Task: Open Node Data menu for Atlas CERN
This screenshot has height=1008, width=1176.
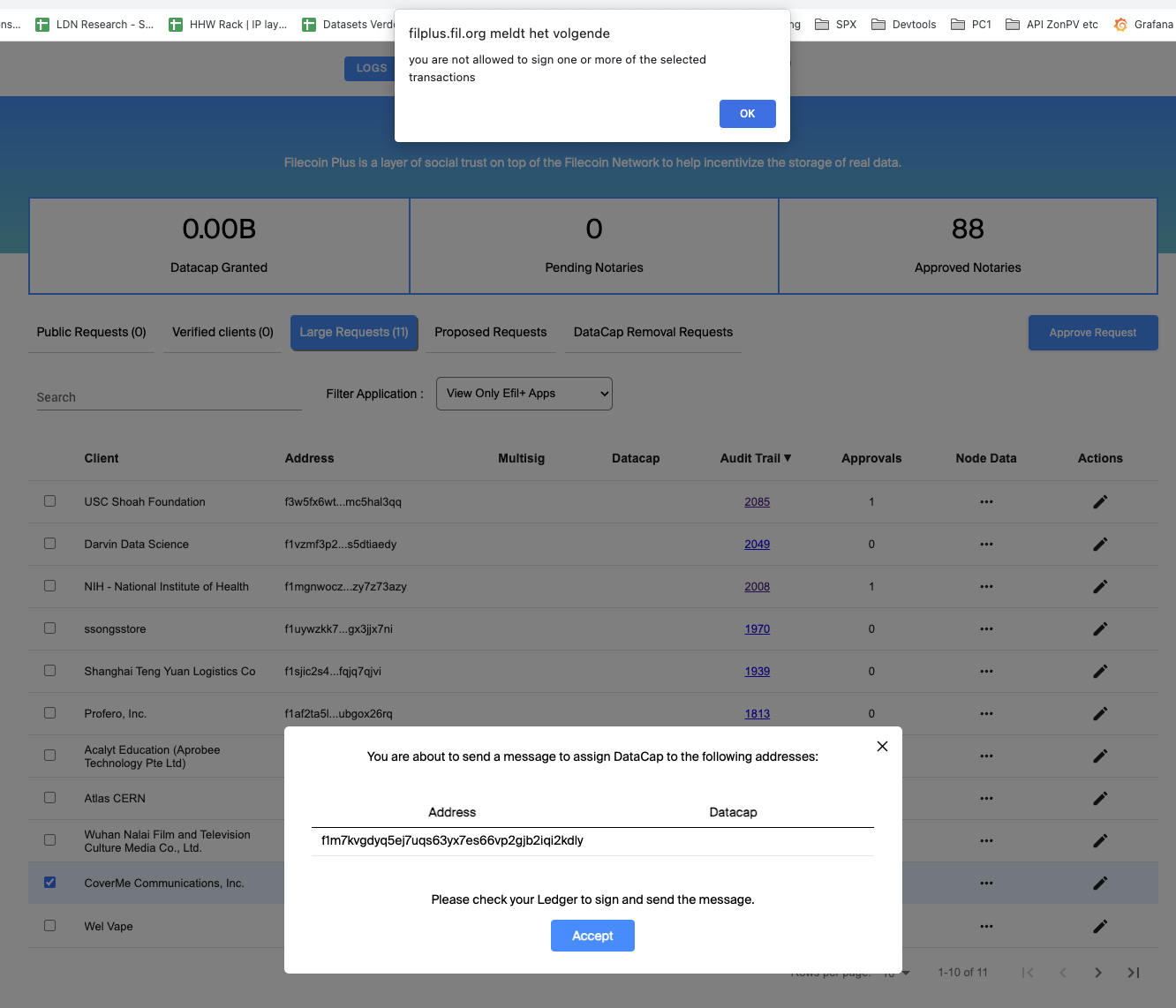Action: click(986, 798)
